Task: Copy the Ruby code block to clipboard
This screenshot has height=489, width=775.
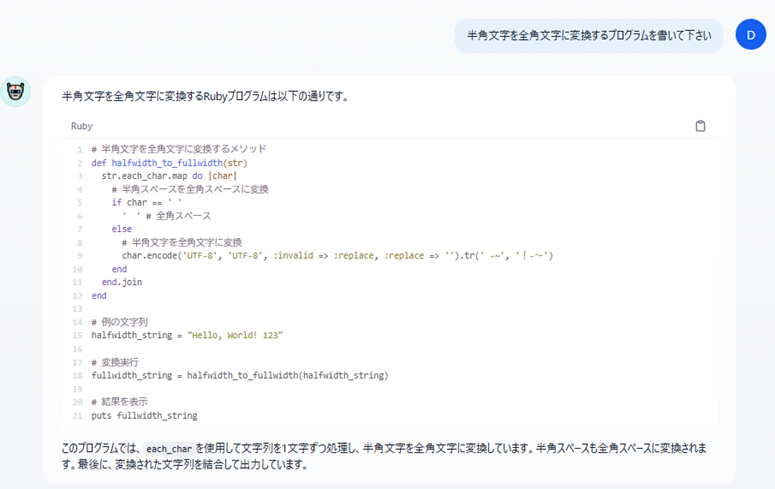Action: coord(700,126)
